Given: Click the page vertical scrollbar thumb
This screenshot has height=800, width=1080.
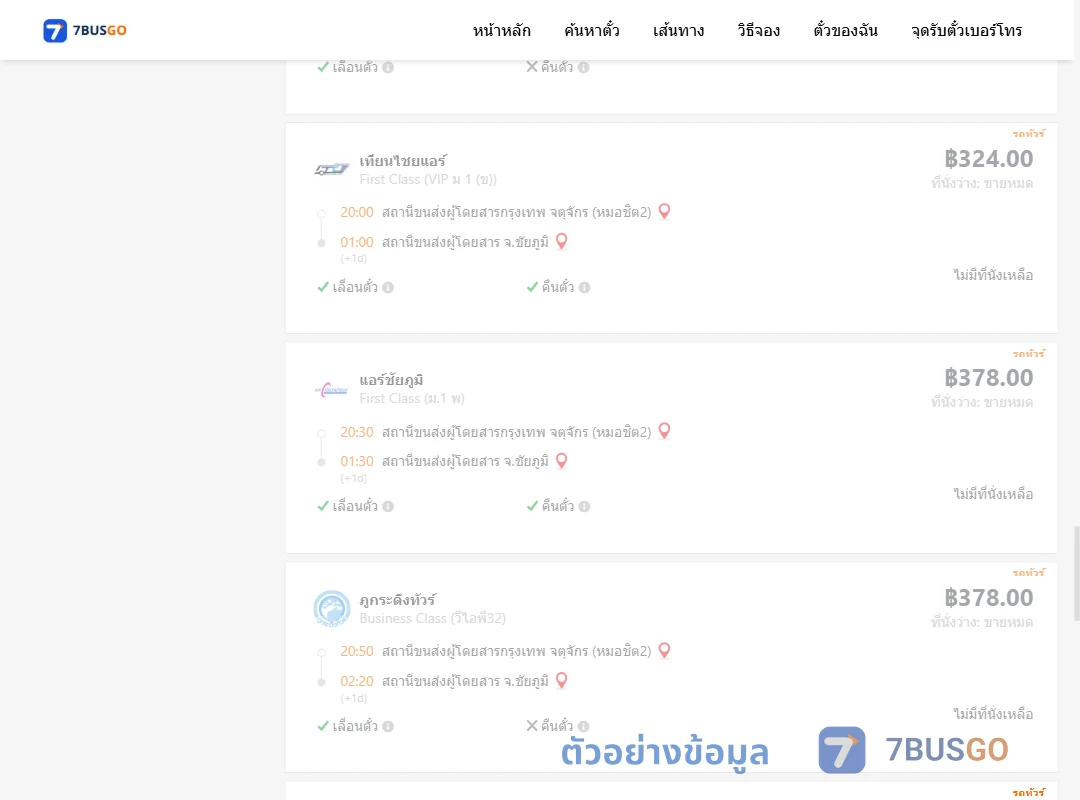Looking at the screenshot, I should click(x=1077, y=573).
